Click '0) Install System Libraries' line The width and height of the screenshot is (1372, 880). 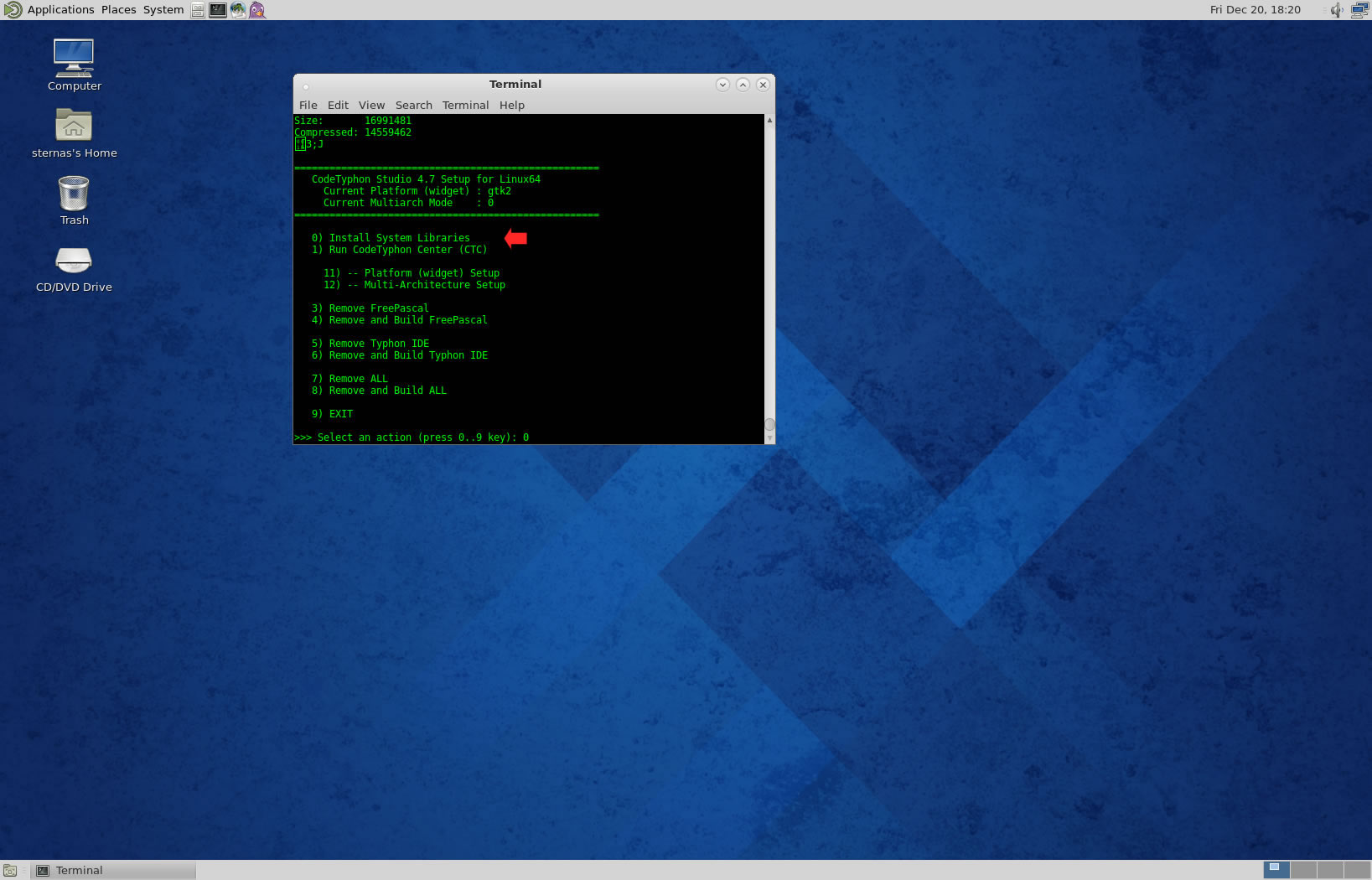[391, 238]
